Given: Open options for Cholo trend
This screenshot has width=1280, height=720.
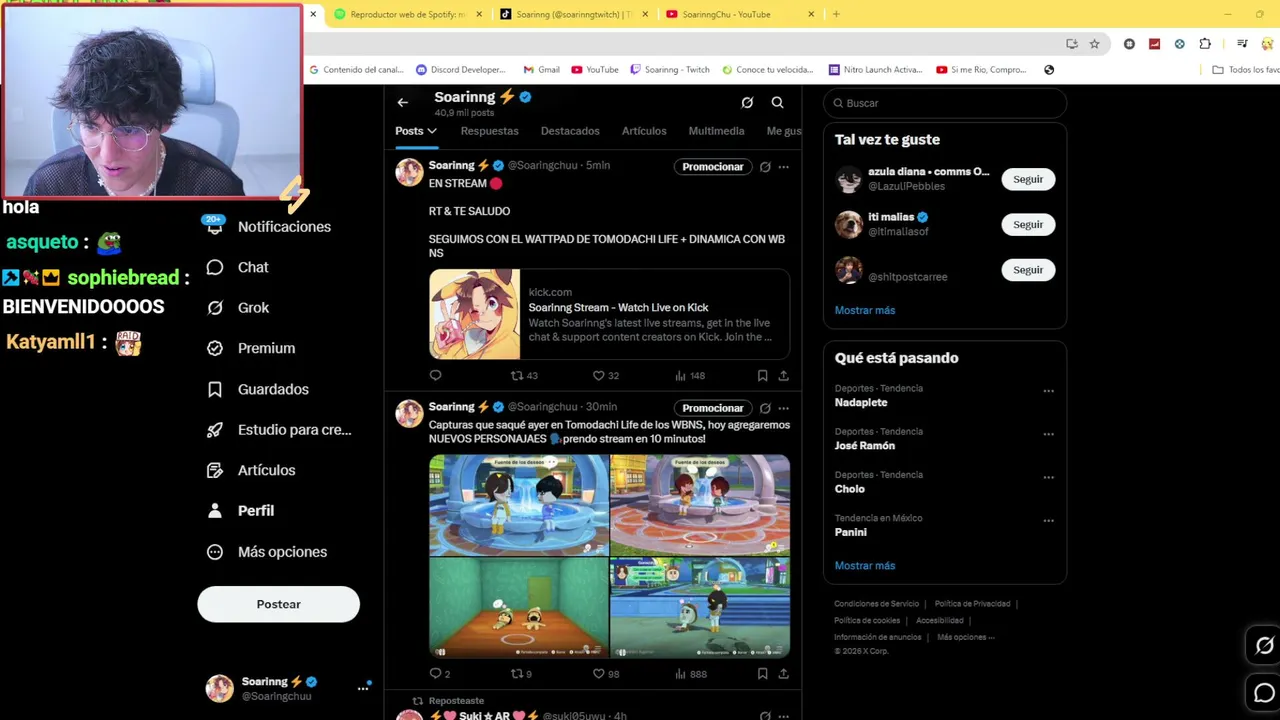Looking at the screenshot, I should 1048,477.
